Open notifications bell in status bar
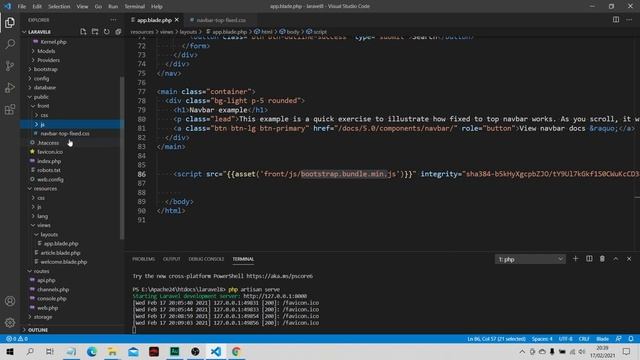The width and height of the screenshot is (640, 360). [x=631, y=339]
